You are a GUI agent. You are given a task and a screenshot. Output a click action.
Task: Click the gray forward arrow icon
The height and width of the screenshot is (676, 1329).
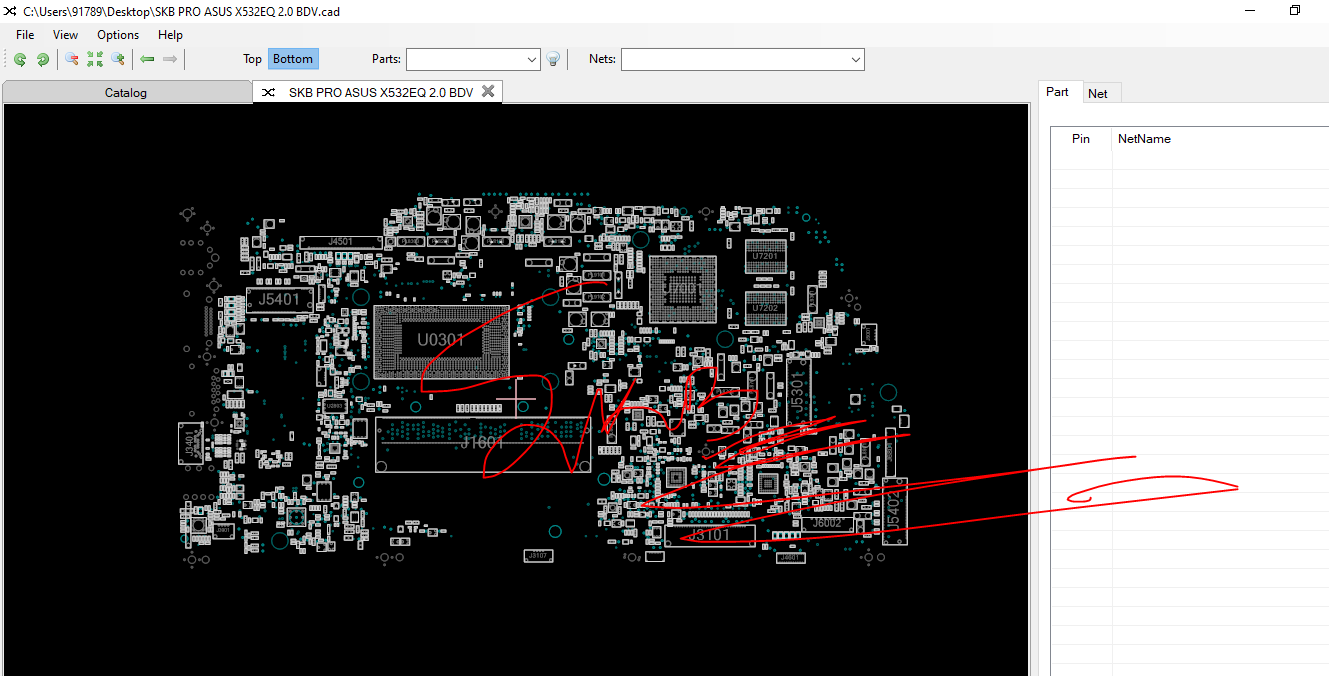pyautogui.click(x=170, y=60)
